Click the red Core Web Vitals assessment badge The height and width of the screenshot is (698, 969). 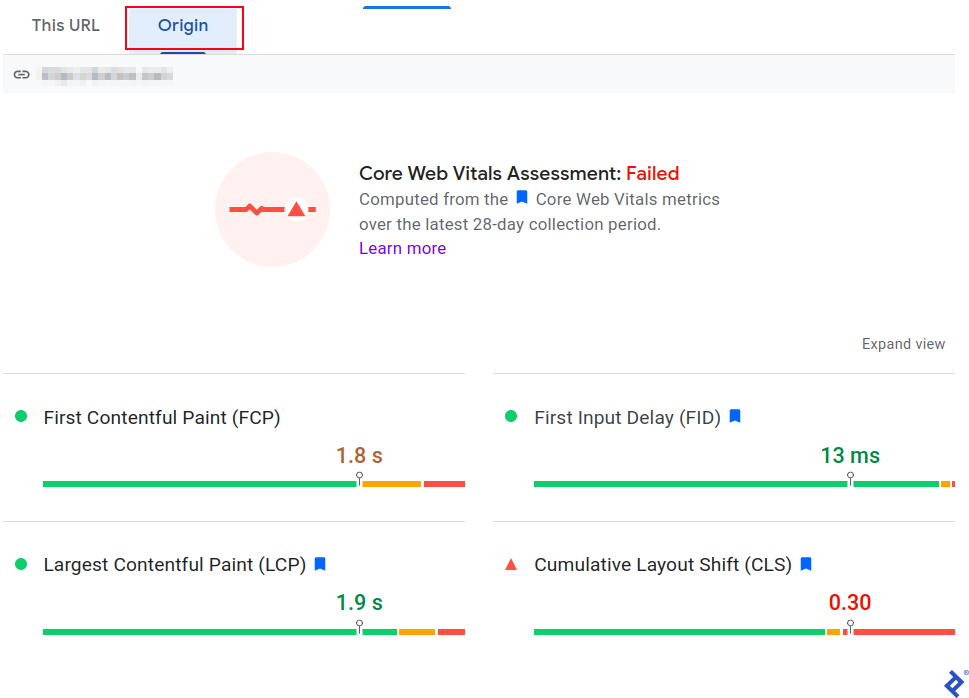(x=272, y=209)
